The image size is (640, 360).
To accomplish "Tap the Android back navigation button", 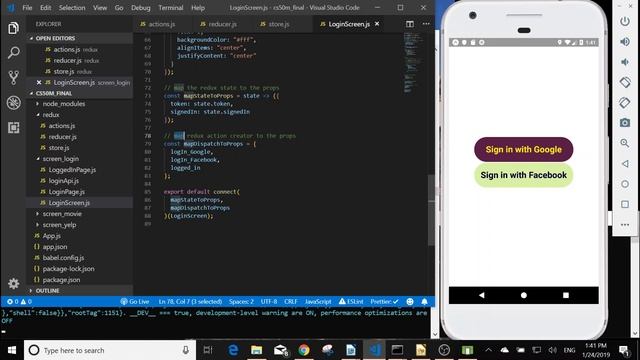I will [x=482, y=295].
